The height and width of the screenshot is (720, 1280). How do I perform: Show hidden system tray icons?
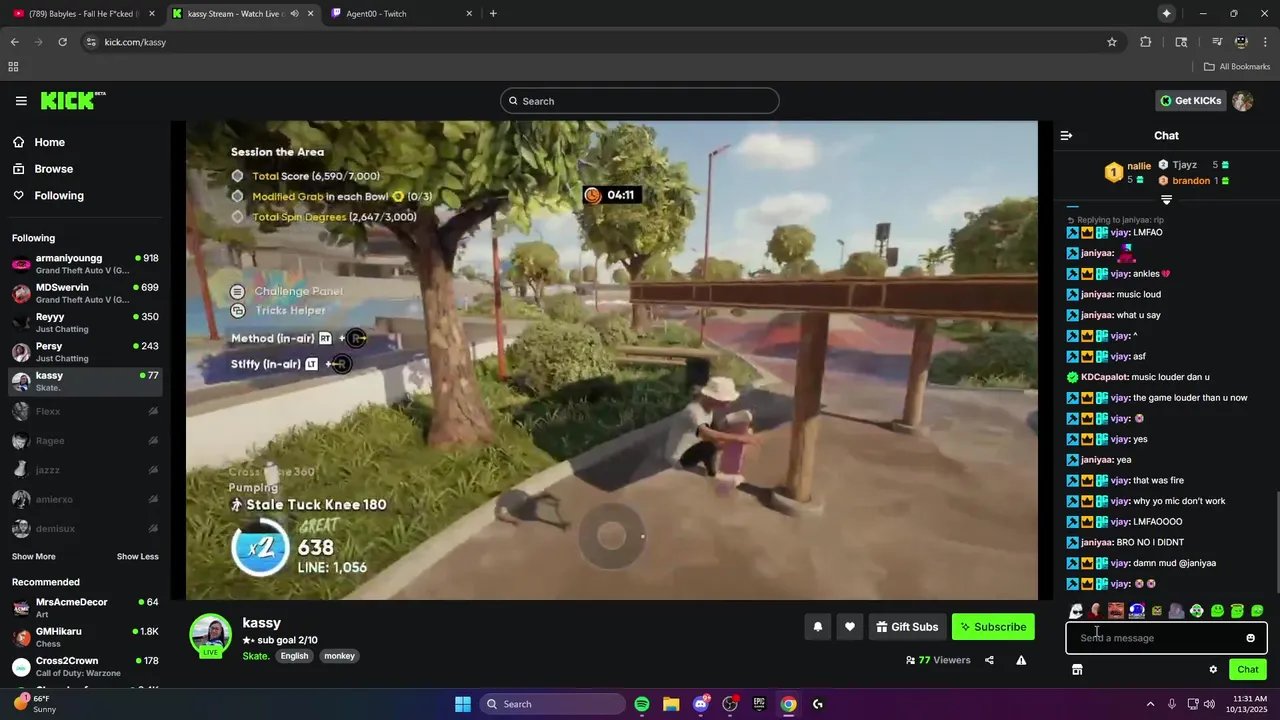click(1150, 704)
